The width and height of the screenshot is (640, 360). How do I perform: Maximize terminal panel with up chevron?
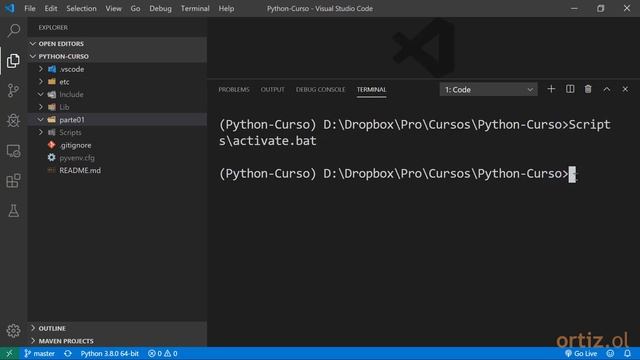click(607, 89)
